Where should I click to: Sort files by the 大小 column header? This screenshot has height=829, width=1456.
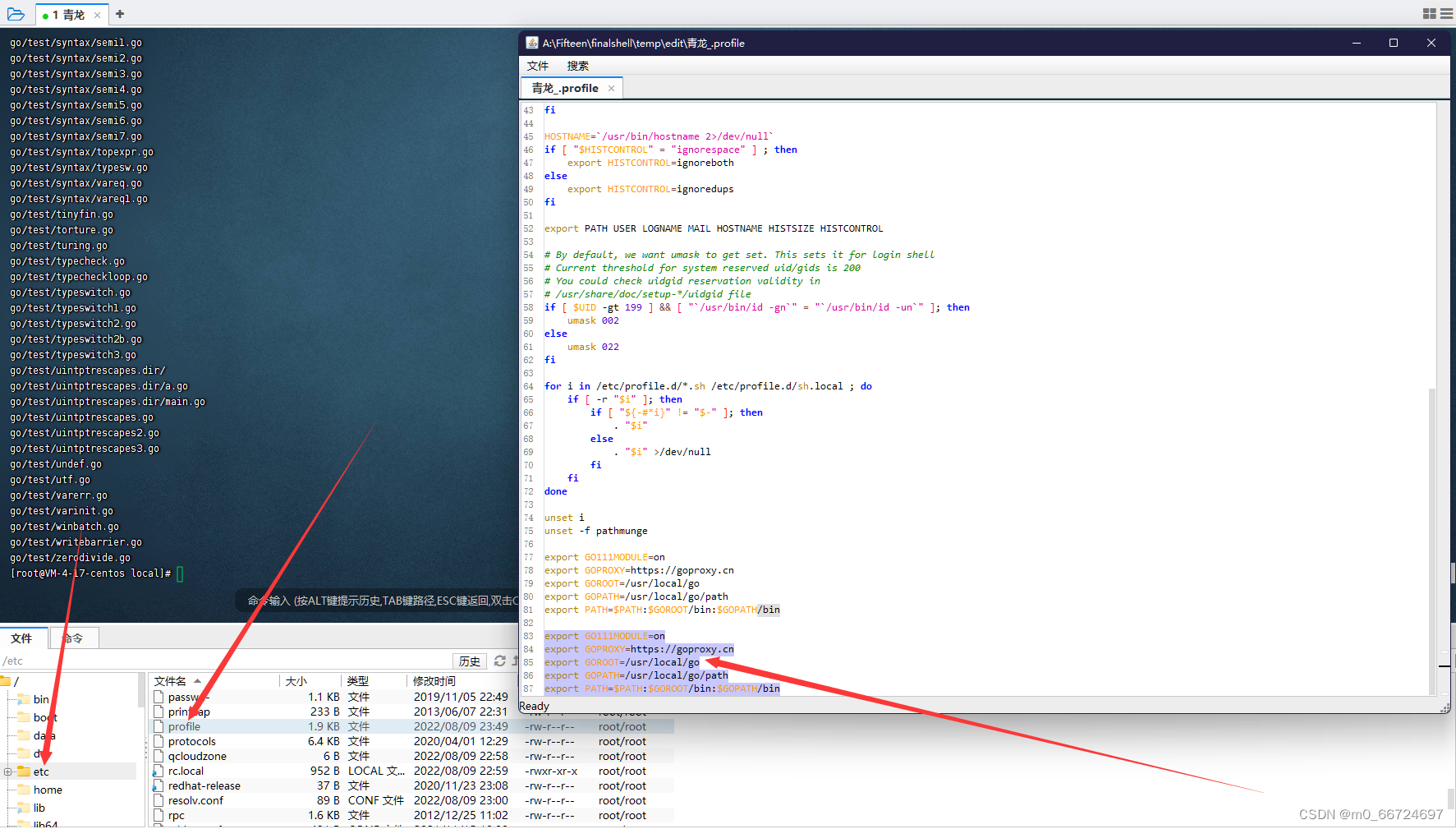coord(310,681)
